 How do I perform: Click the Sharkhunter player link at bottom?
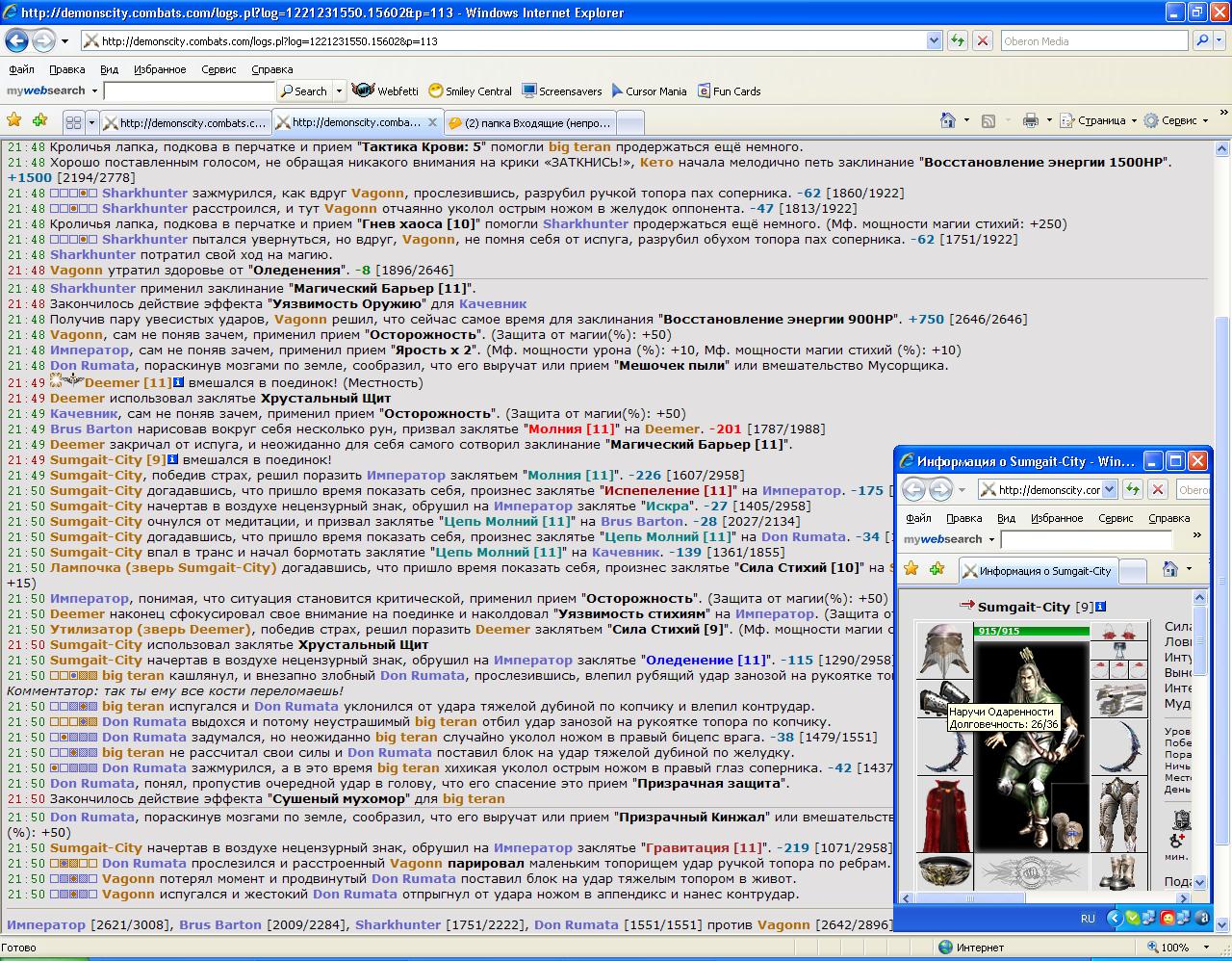tap(394, 924)
